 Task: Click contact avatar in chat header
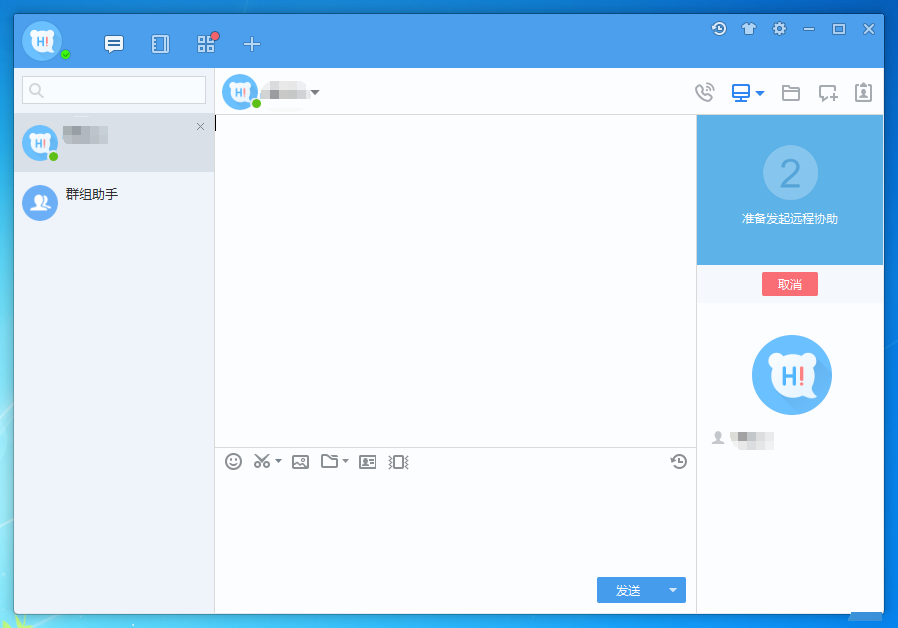[239, 92]
